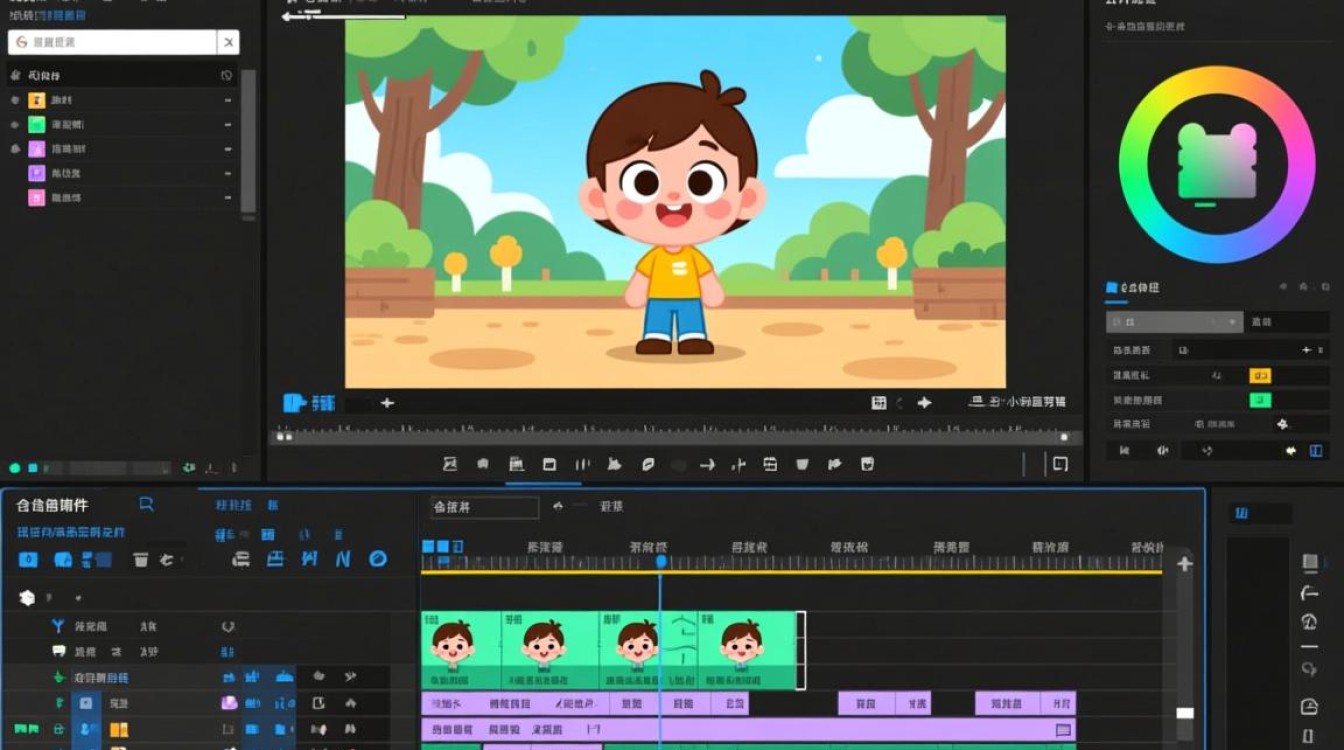
Task: Click the top icon in the right timeline strip
Action: click(x=1309, y=563)
